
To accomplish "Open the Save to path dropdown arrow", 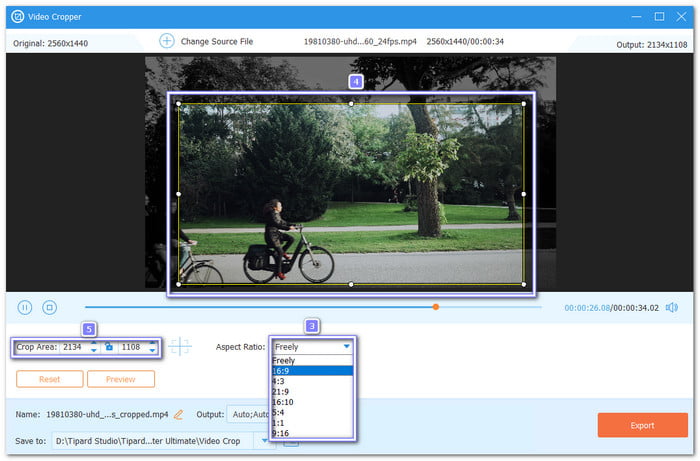I will 264,440.
